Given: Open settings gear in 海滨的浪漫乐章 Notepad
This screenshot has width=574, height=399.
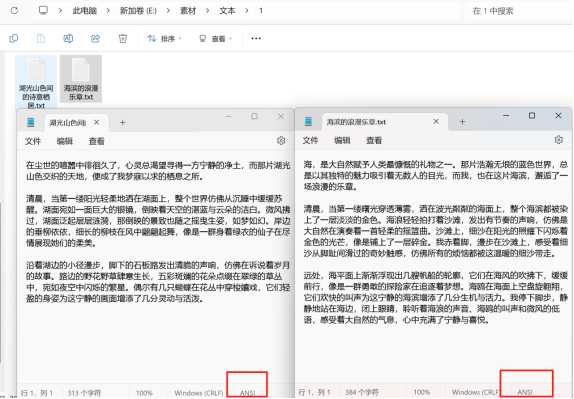Looking at the screenshot, I should click(559, 140).
